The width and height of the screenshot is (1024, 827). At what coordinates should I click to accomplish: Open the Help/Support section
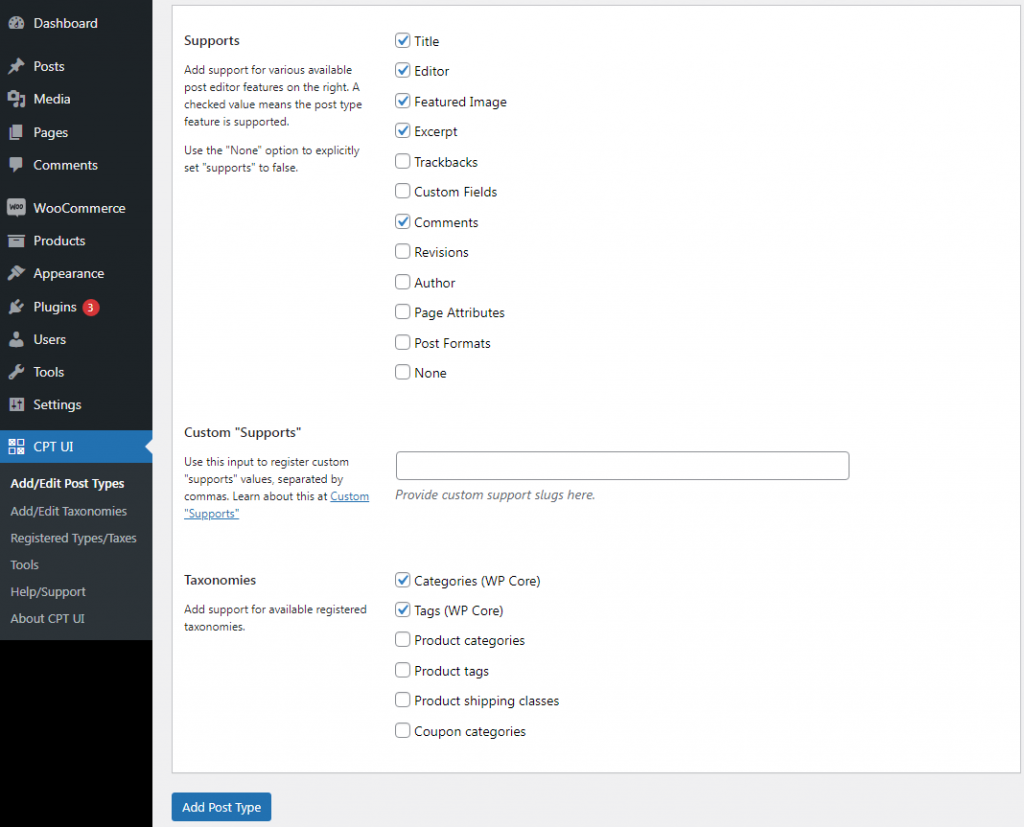46,591
